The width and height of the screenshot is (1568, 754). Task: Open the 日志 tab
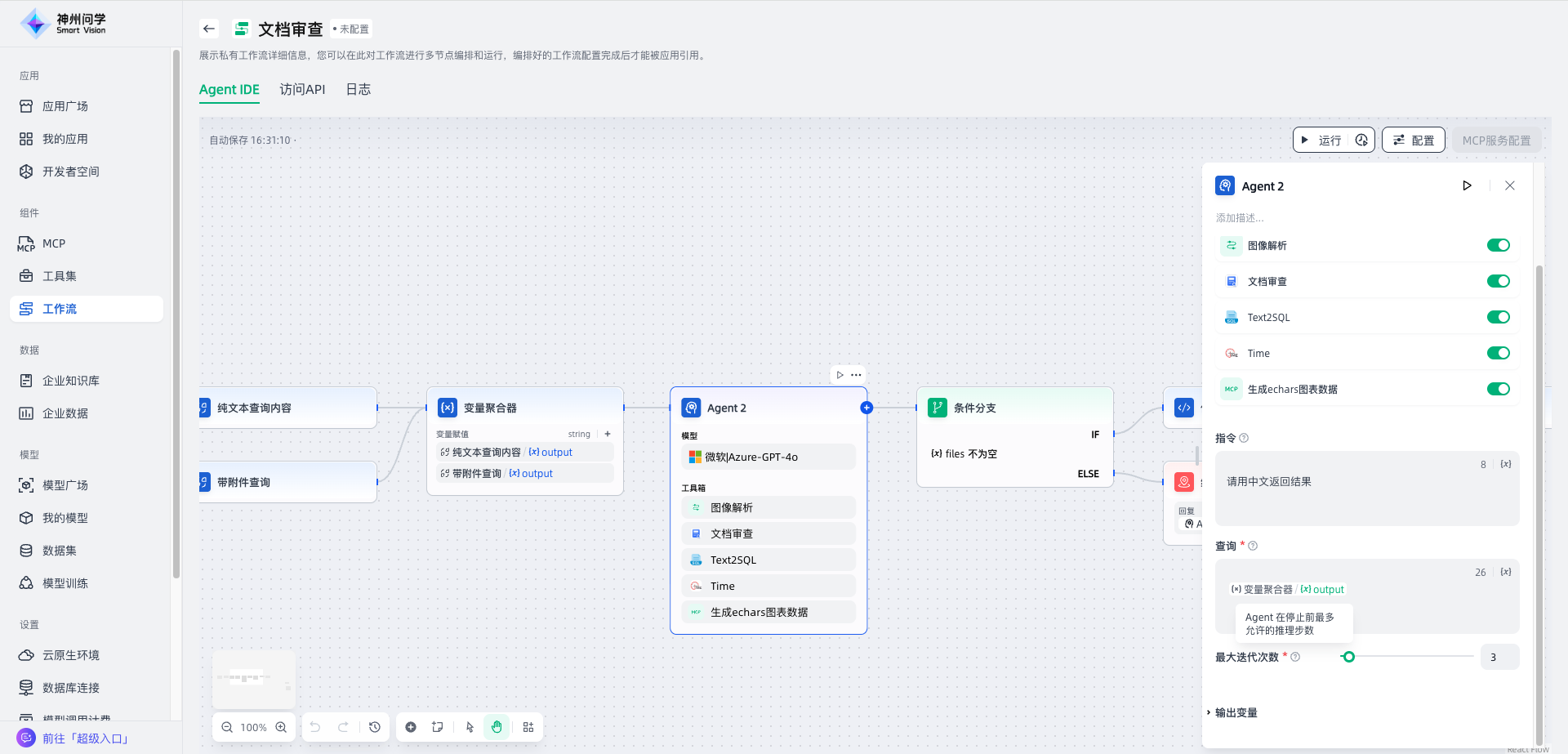tap(358, 89)
